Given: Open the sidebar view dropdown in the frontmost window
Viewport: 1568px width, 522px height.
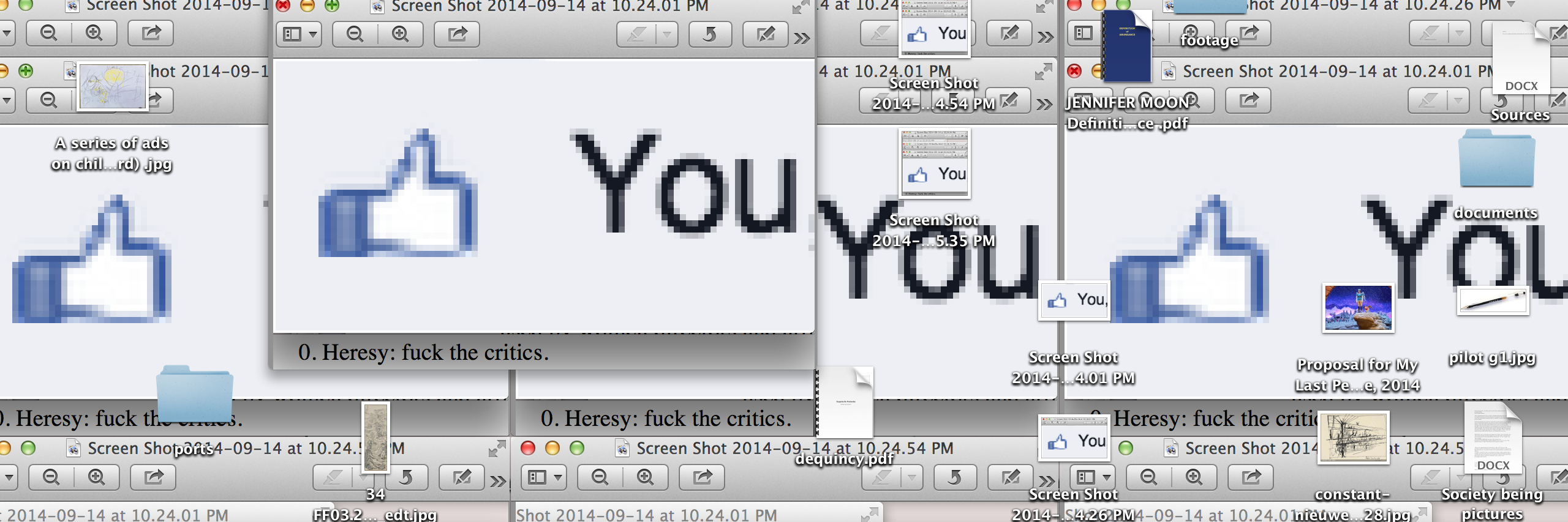Looking at the screenshot, I should point(299,34).
